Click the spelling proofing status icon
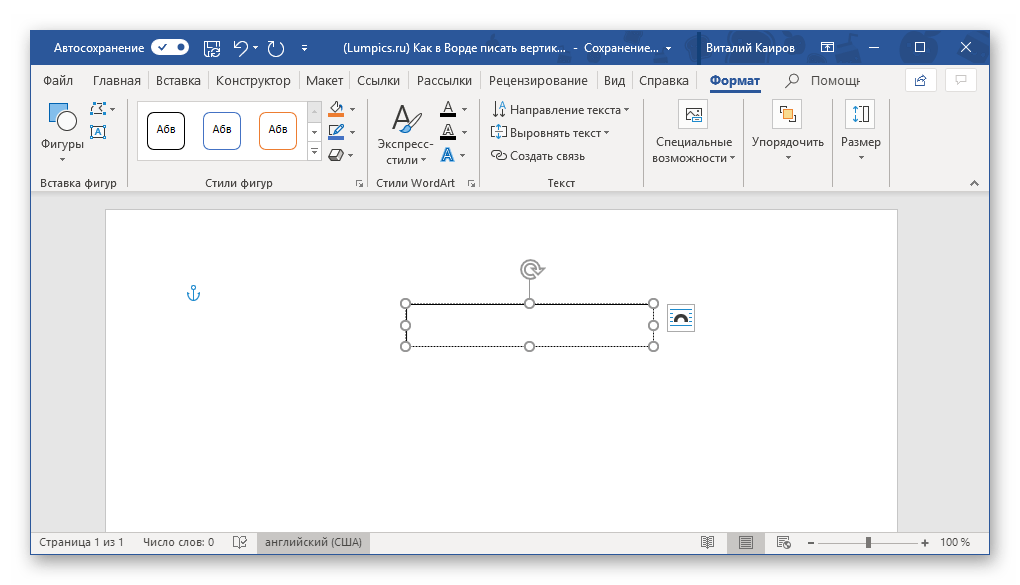The width and height of the screenshot is (1020, 585). (239, 542)
